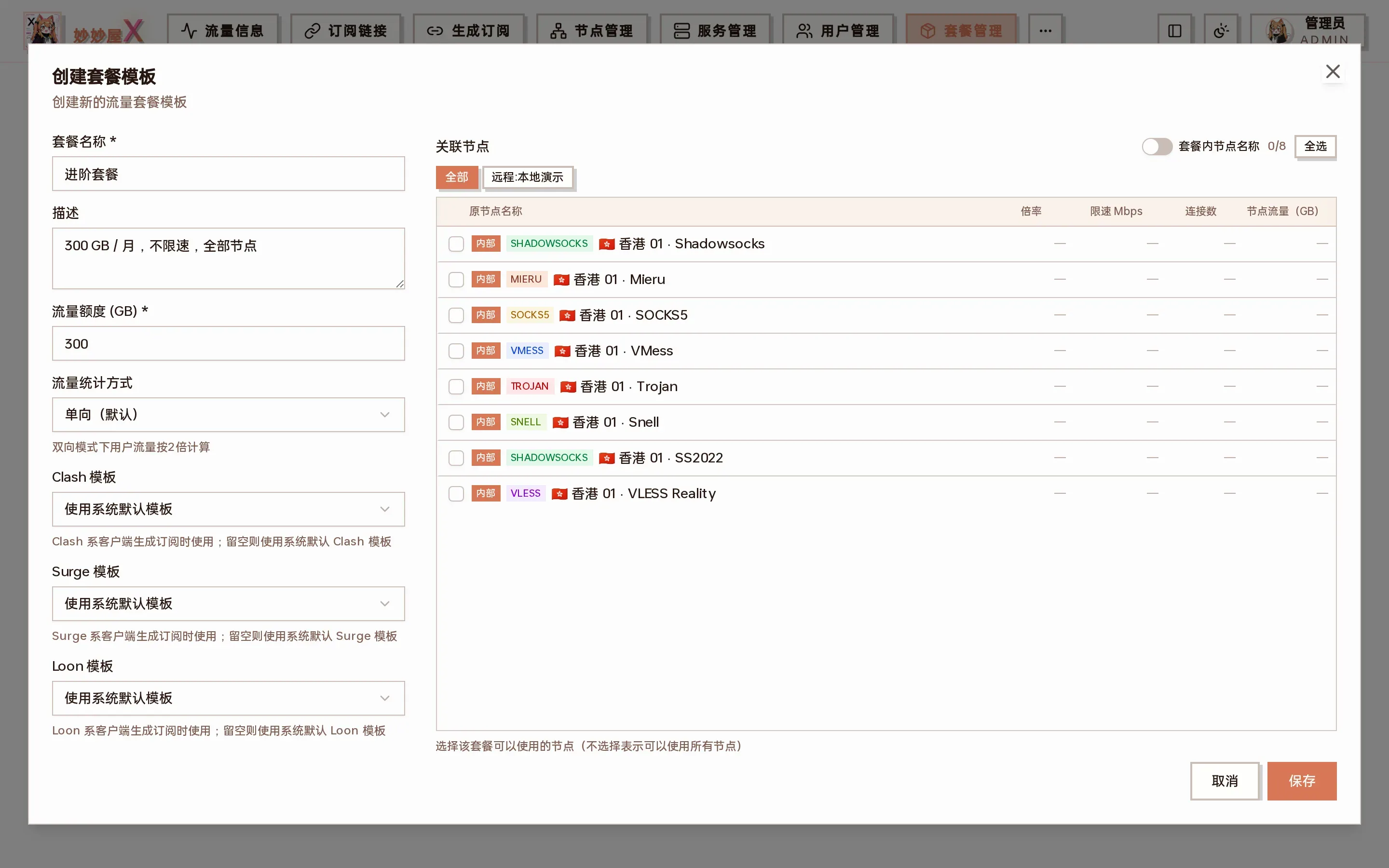This screenshot has height=868, width=1389.
Task: Expand the Surge 模板 dropdown
Action: 228,603
